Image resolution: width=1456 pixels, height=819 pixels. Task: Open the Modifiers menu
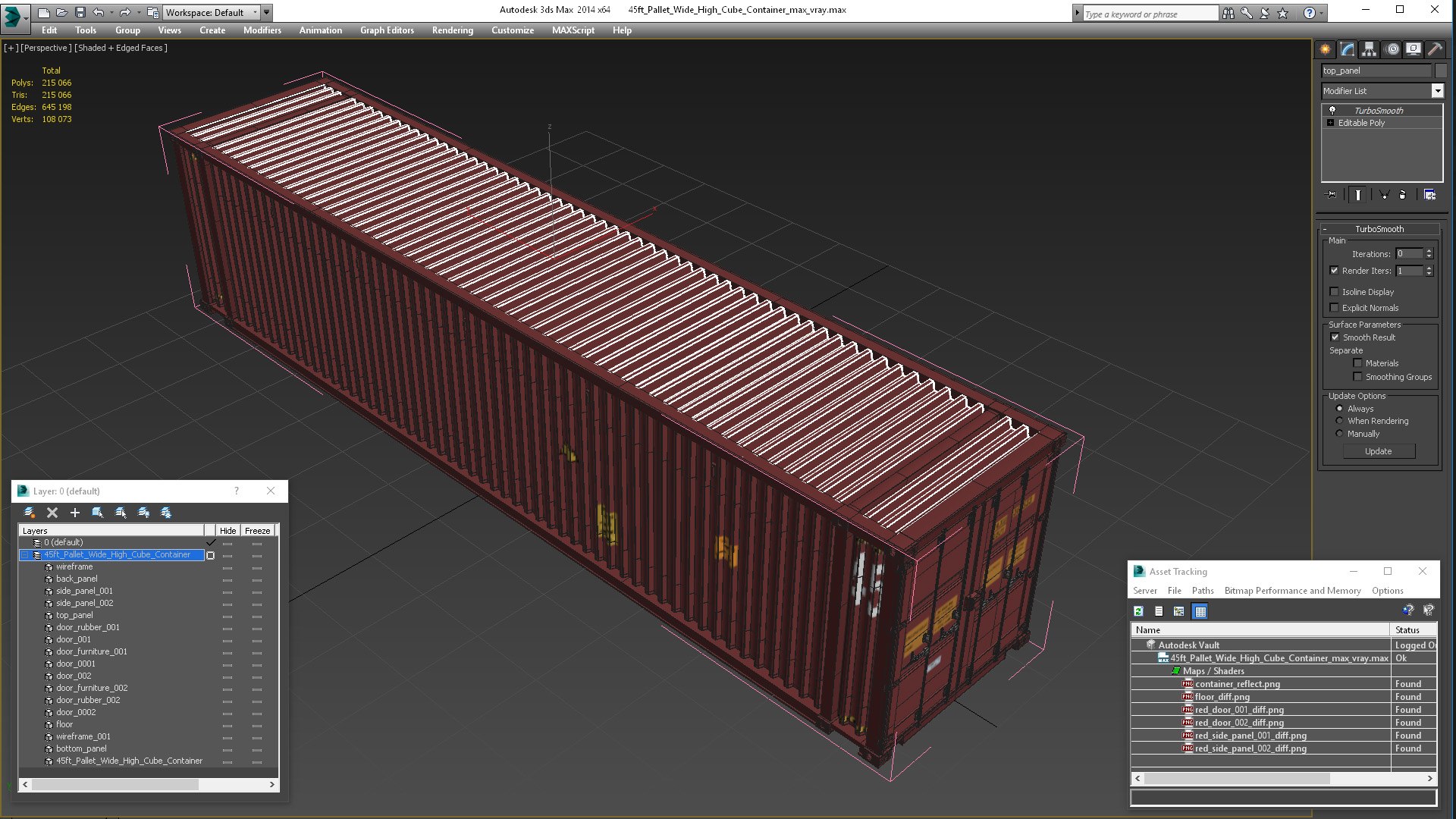click(262, 30)
